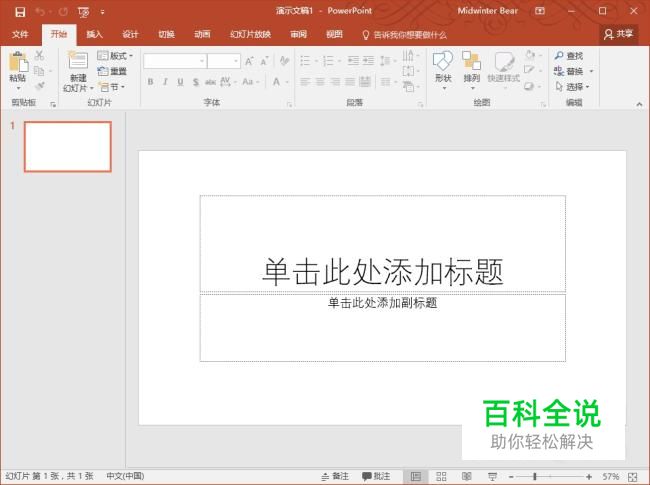Click the 查找 find button
The image size is (650, 485).
coord(569,55)
